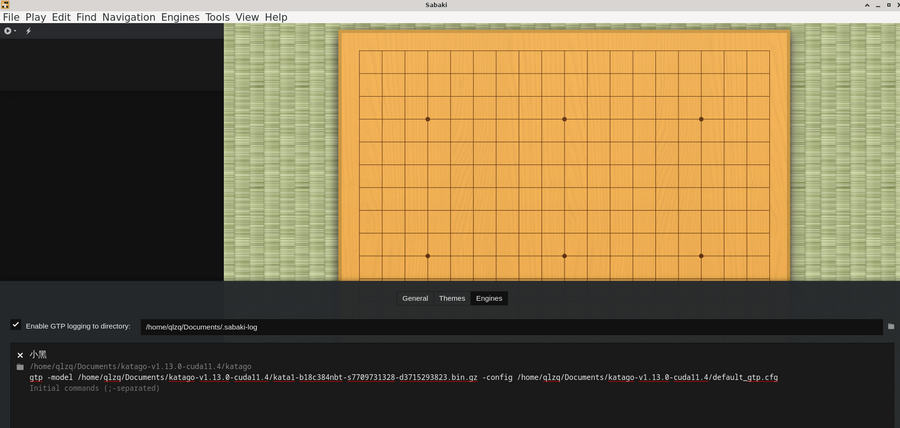Open the Edit menu
This screenshot has height=428, width=900.
pyautogui.click(x=61, y=17)
